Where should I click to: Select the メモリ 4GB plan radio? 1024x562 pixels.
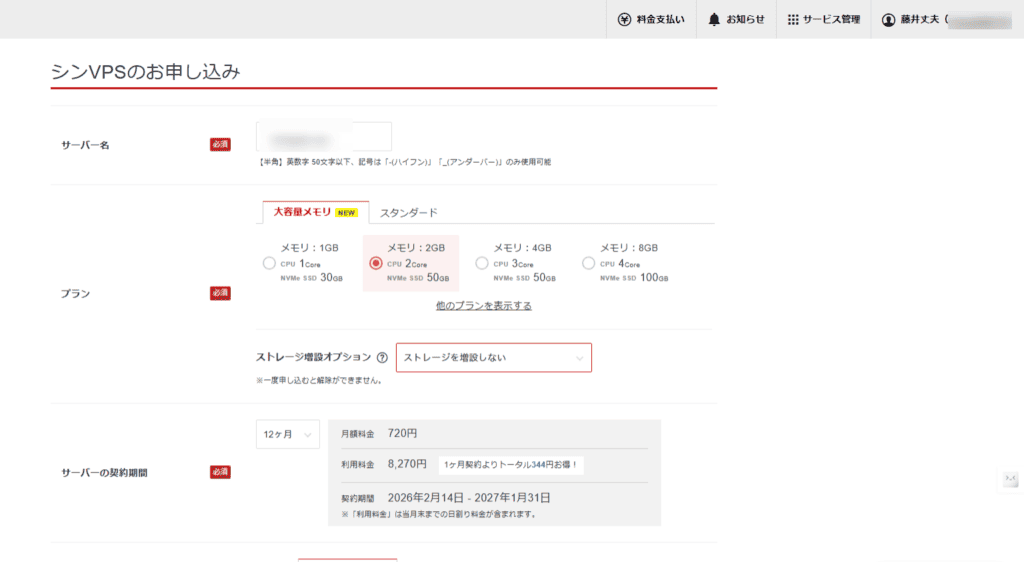(482, 263)
